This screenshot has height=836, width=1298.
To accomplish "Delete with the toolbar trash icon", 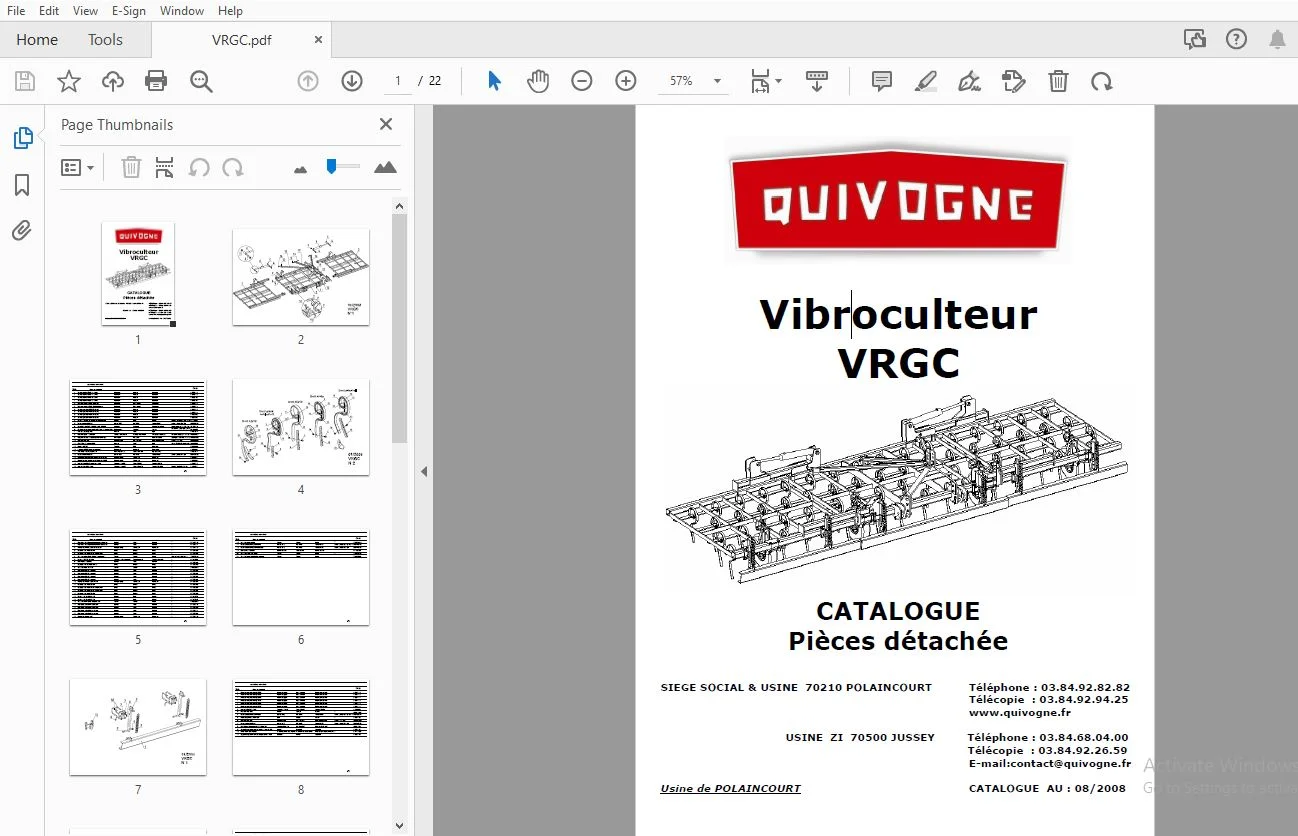I will (1058, 81).
